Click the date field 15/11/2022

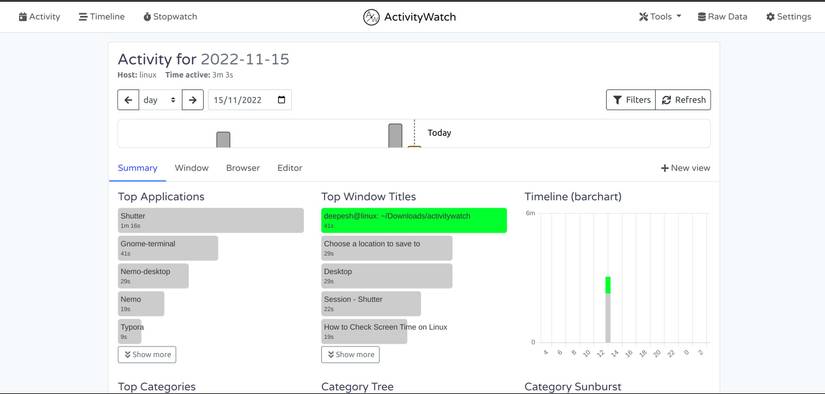249,100
